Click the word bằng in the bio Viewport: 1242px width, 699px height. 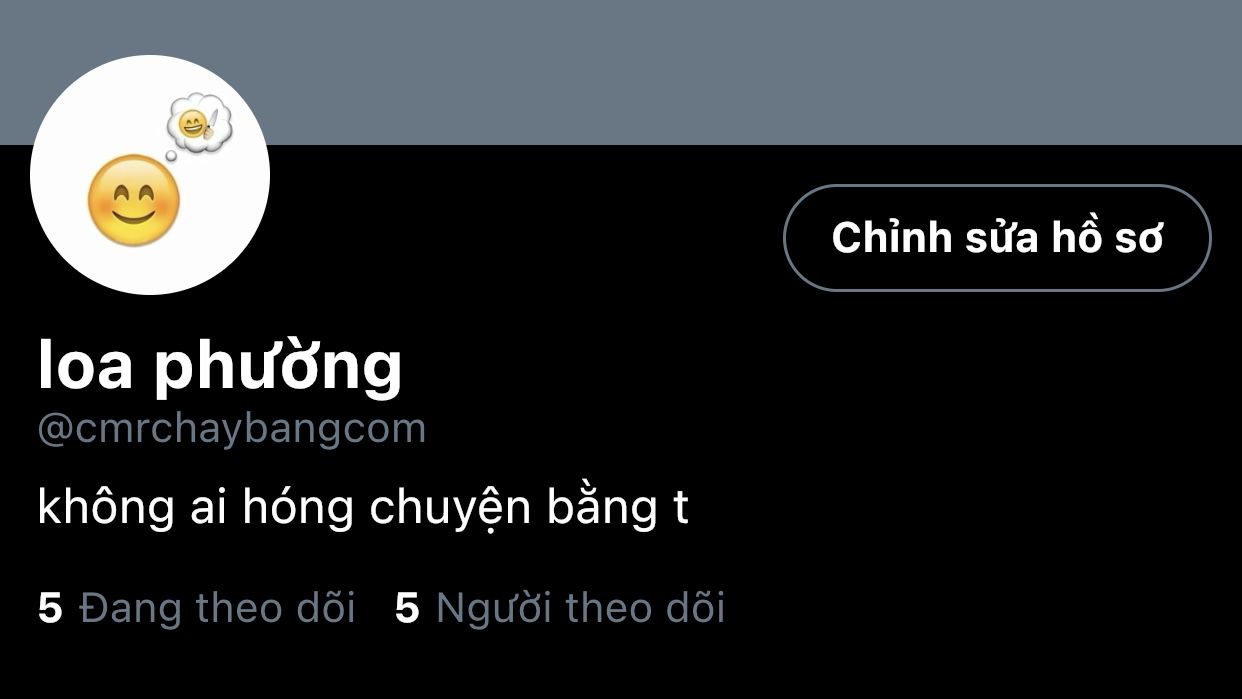click(599, 508)
